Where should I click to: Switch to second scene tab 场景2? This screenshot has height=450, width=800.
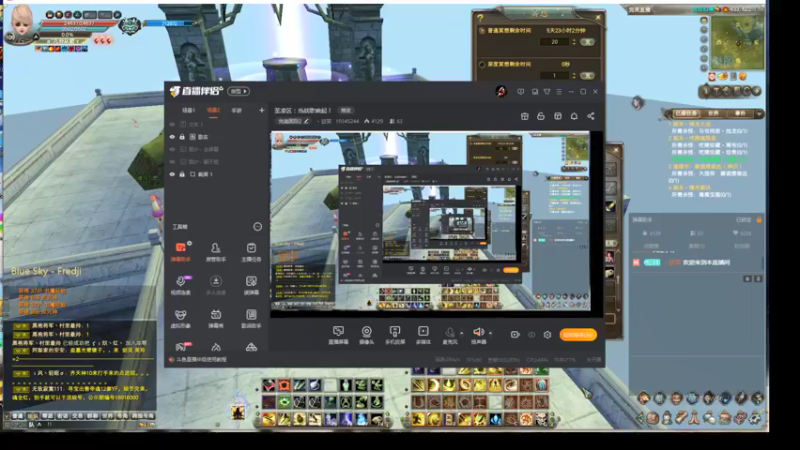pyautogui.click(x=213, y=110)
